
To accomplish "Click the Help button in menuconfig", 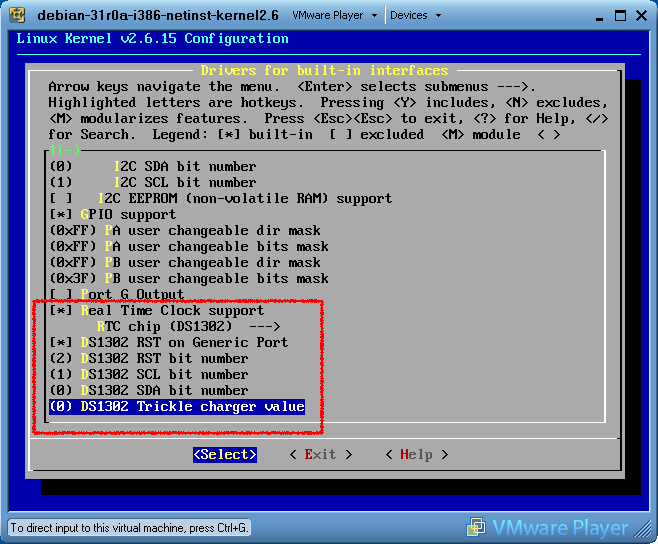I will pos(417,455).
